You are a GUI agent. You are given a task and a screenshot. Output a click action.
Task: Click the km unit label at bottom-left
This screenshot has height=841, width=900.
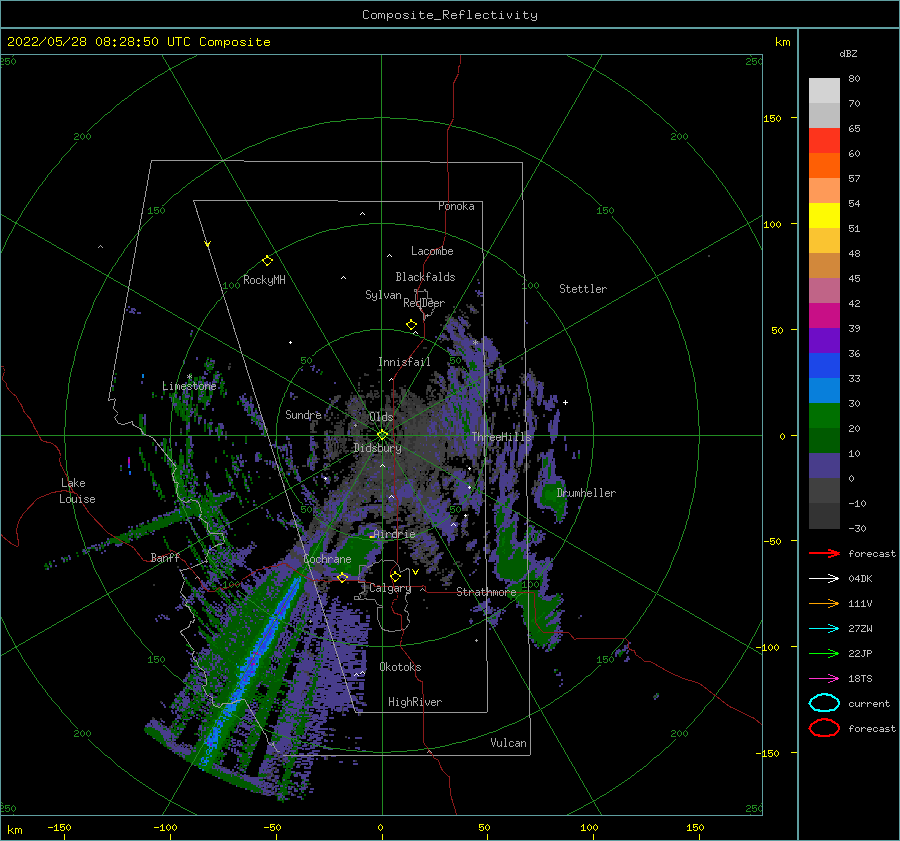[15, 830]
